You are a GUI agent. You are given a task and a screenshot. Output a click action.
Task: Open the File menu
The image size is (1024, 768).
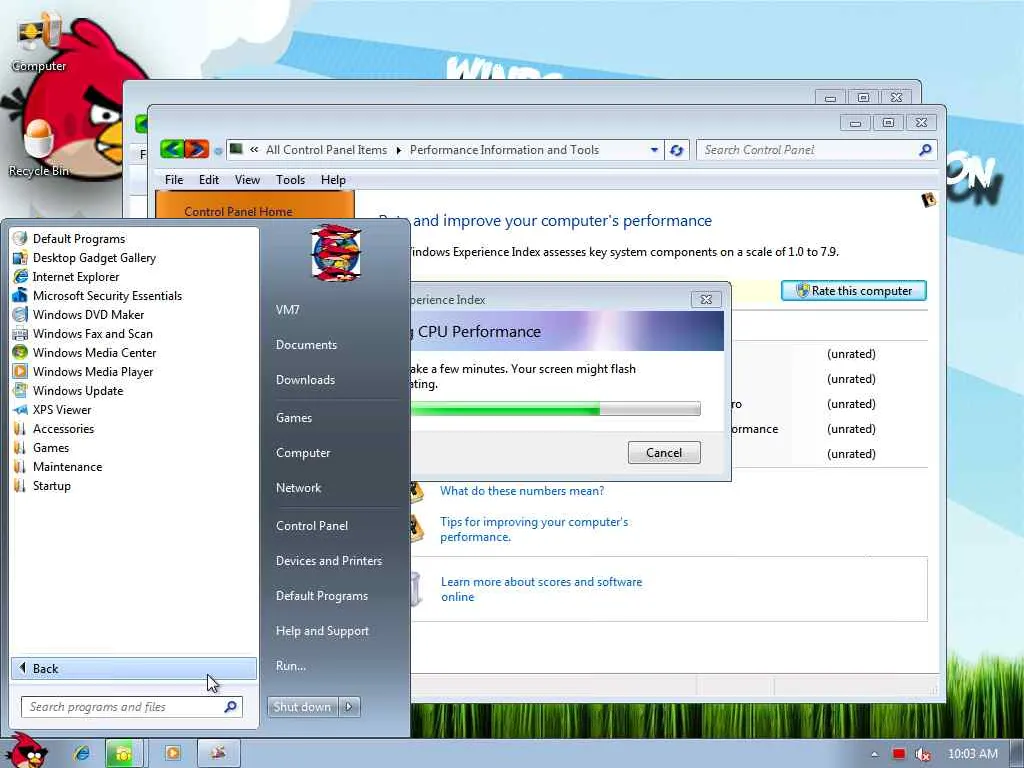click(x=174, y=180)
